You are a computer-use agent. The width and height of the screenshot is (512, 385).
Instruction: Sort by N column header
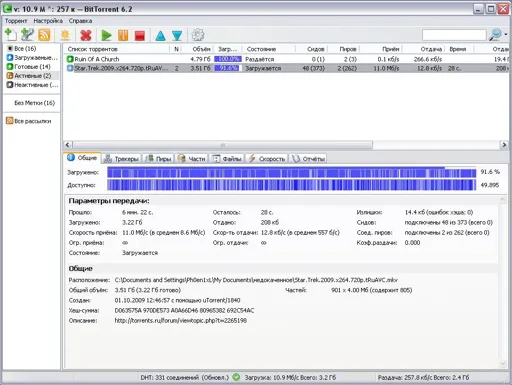coord(176,49)
